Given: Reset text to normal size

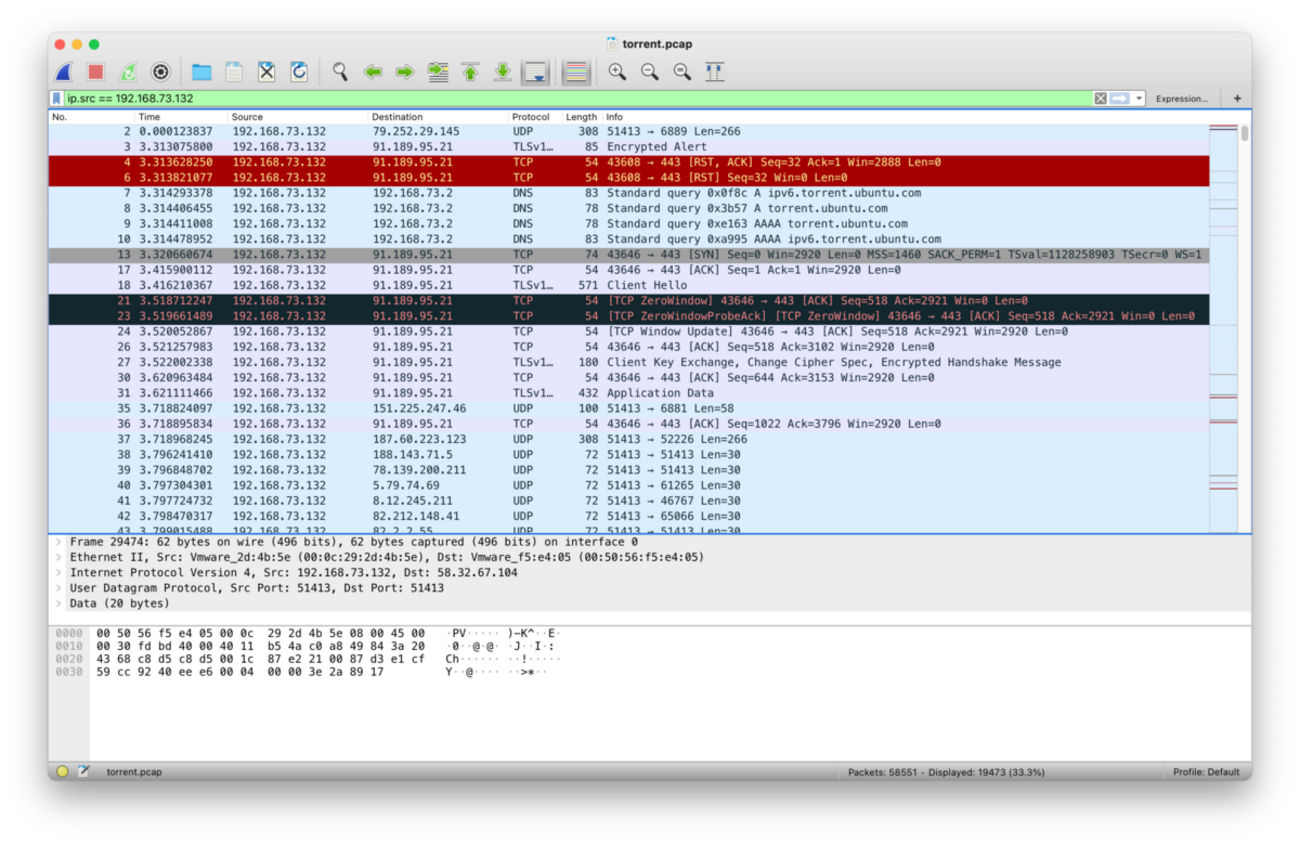Looking at the screenshot, I should [x=682, y=72].
